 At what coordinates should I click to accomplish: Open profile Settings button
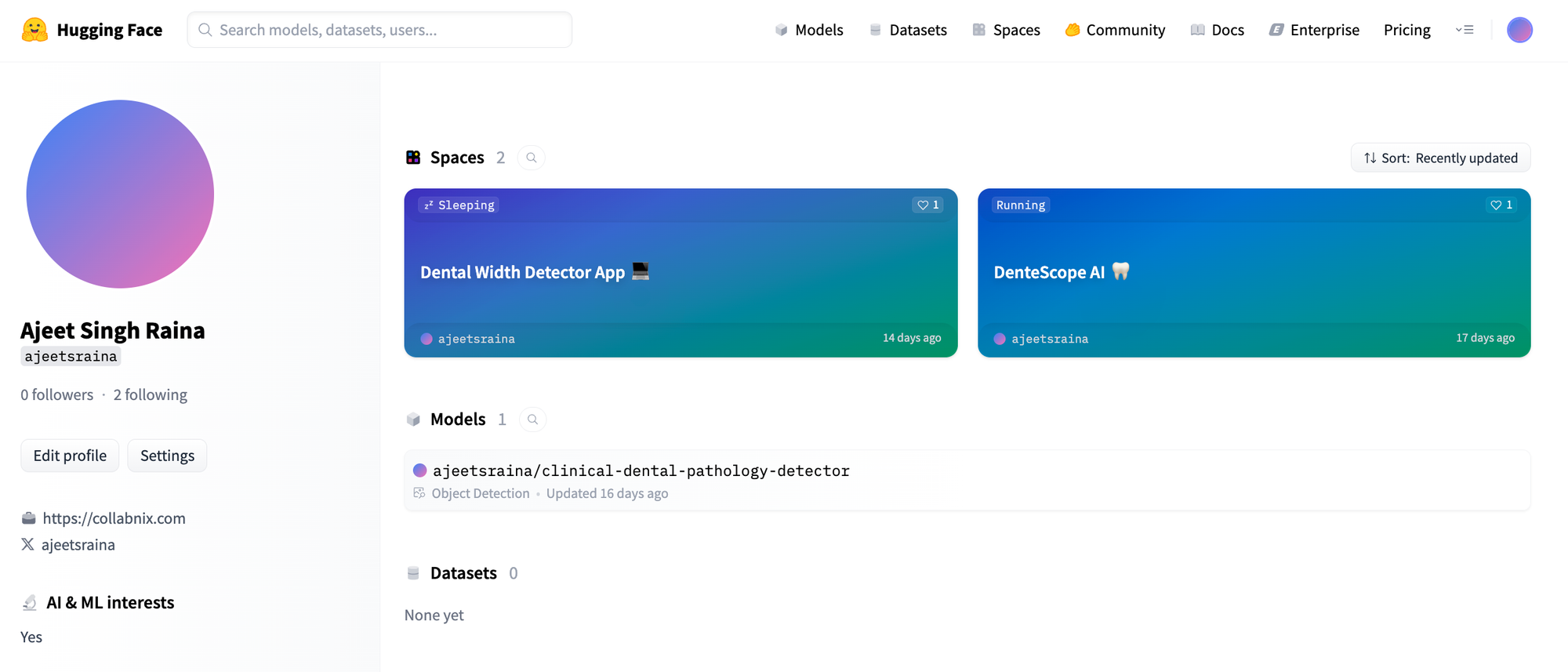pyautogui.click(x=167, y=456)
